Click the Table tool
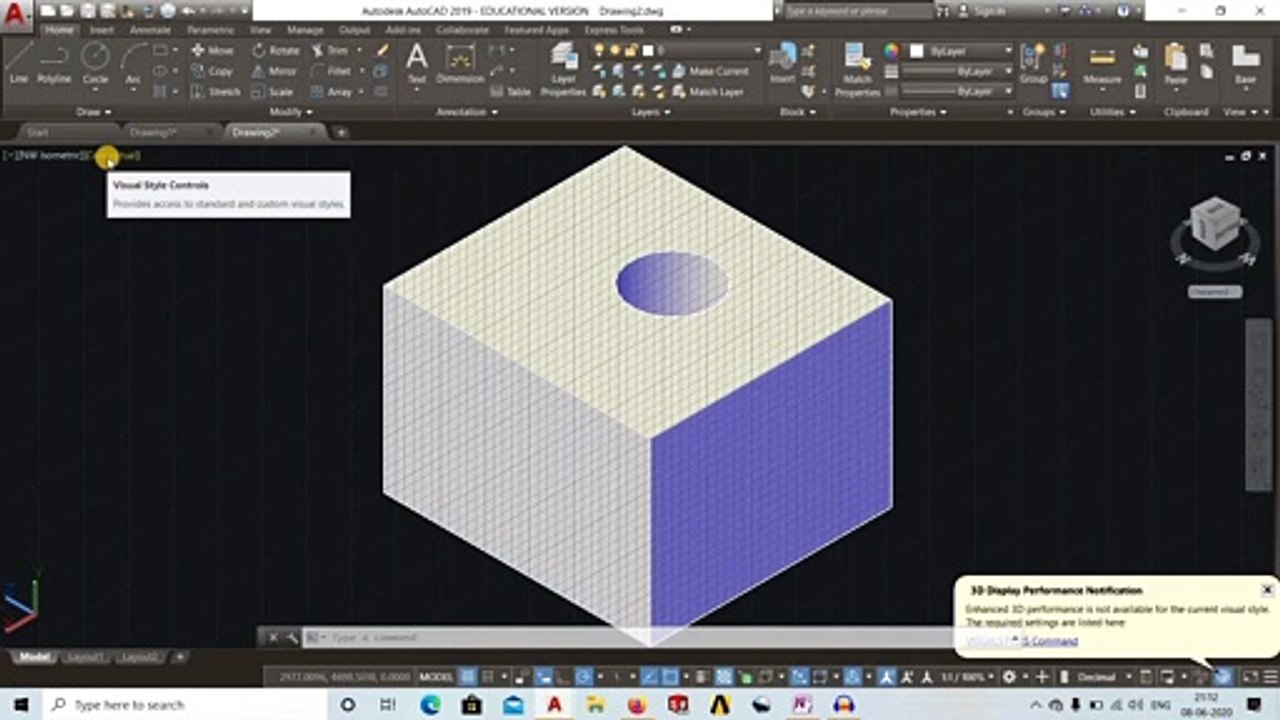This screenshot has height=720, width=1280. pos(510,91)
